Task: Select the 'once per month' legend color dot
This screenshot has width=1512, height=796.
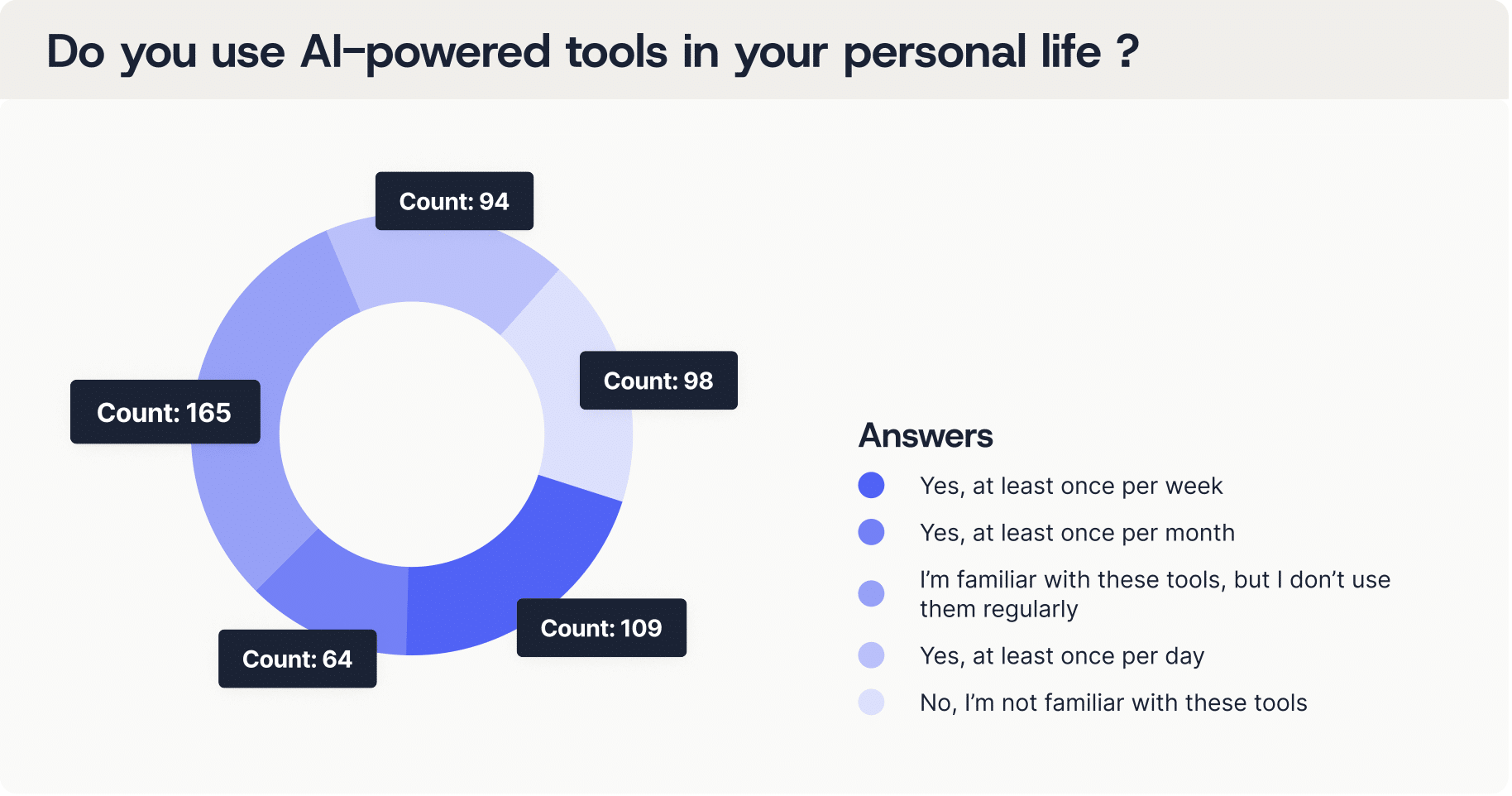Action: pyautogui.click(x=871, y=532)
